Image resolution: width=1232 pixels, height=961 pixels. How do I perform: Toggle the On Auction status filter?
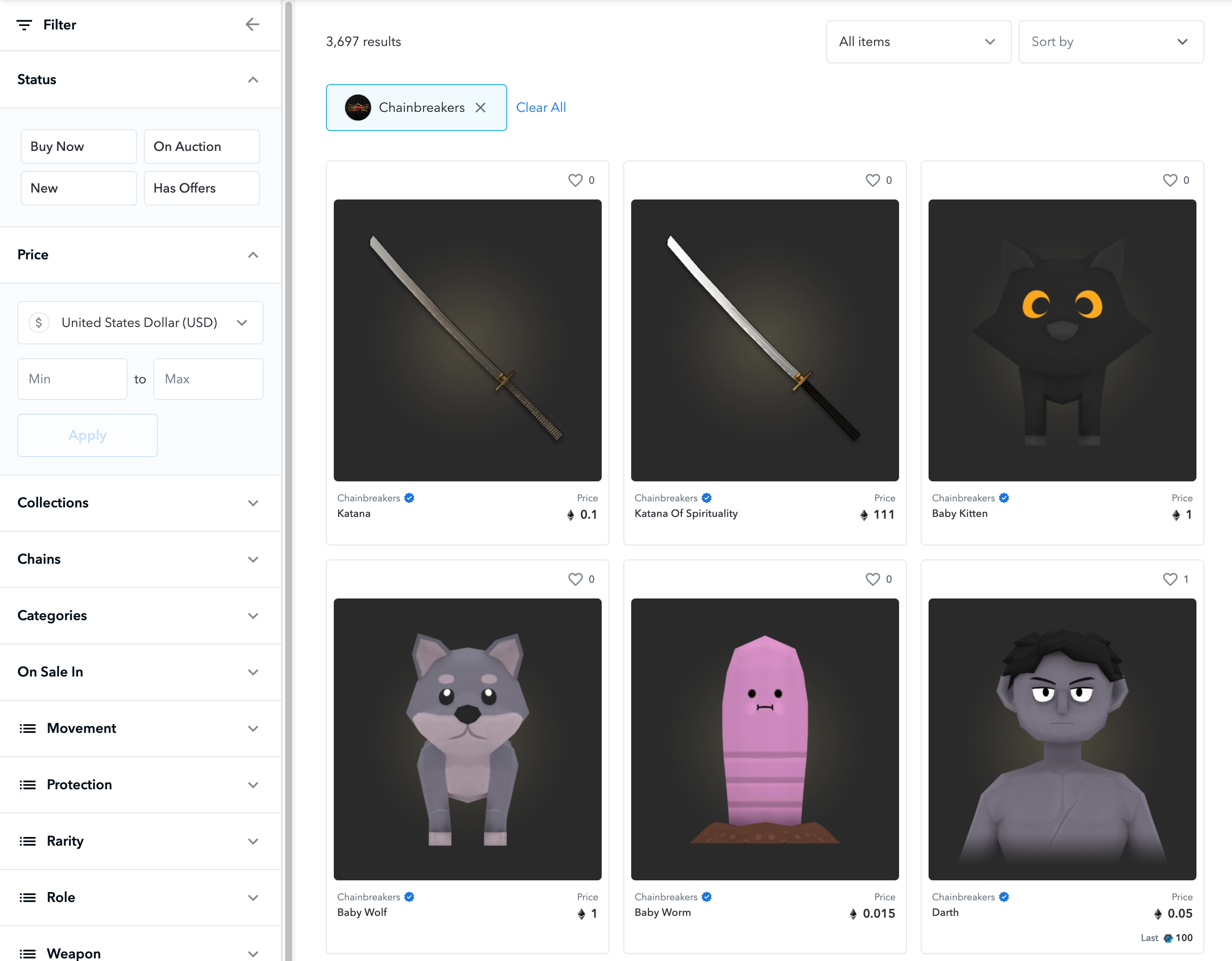(x=202, y=147)
